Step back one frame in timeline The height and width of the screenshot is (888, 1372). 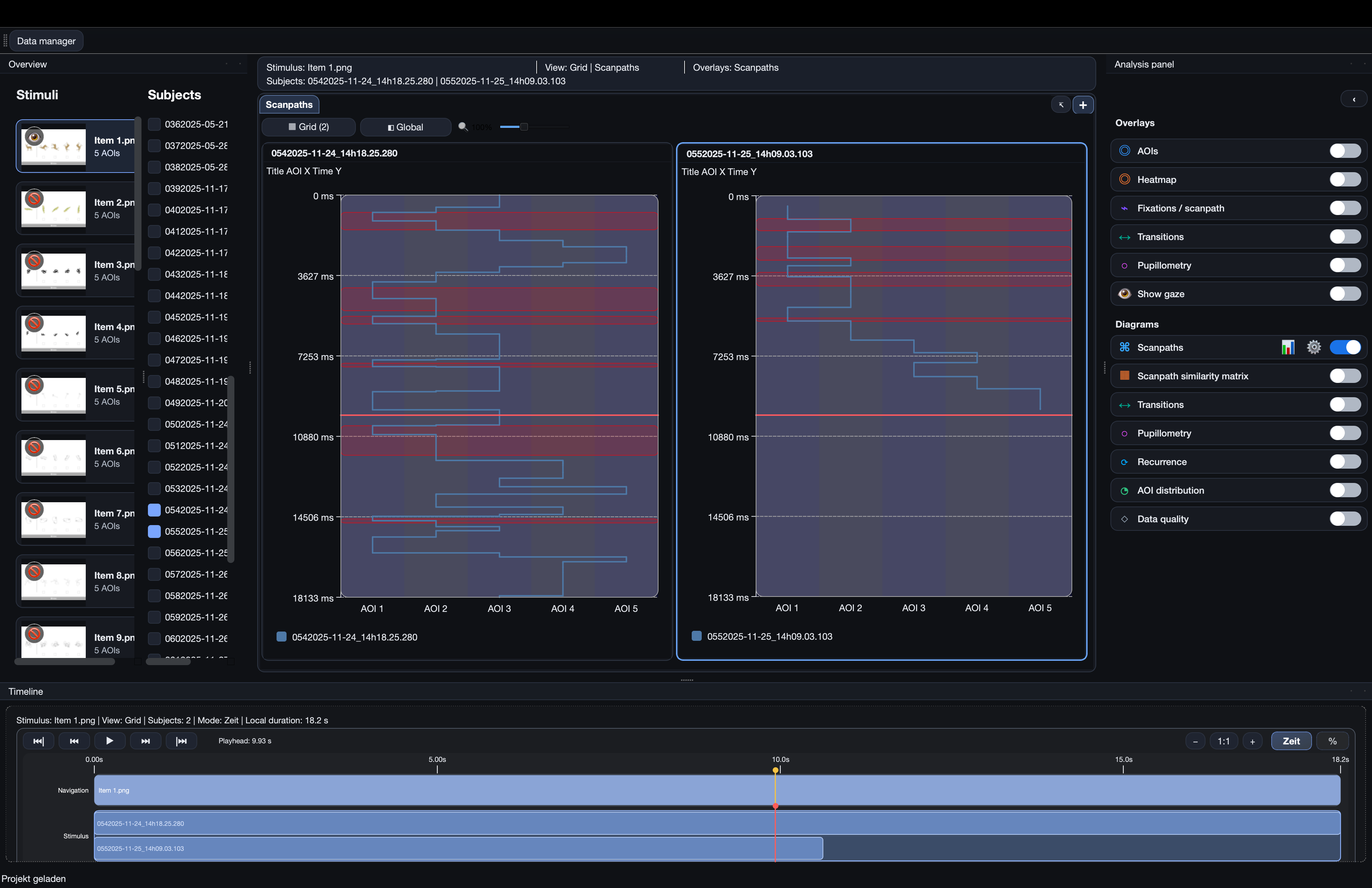(74, 741)
